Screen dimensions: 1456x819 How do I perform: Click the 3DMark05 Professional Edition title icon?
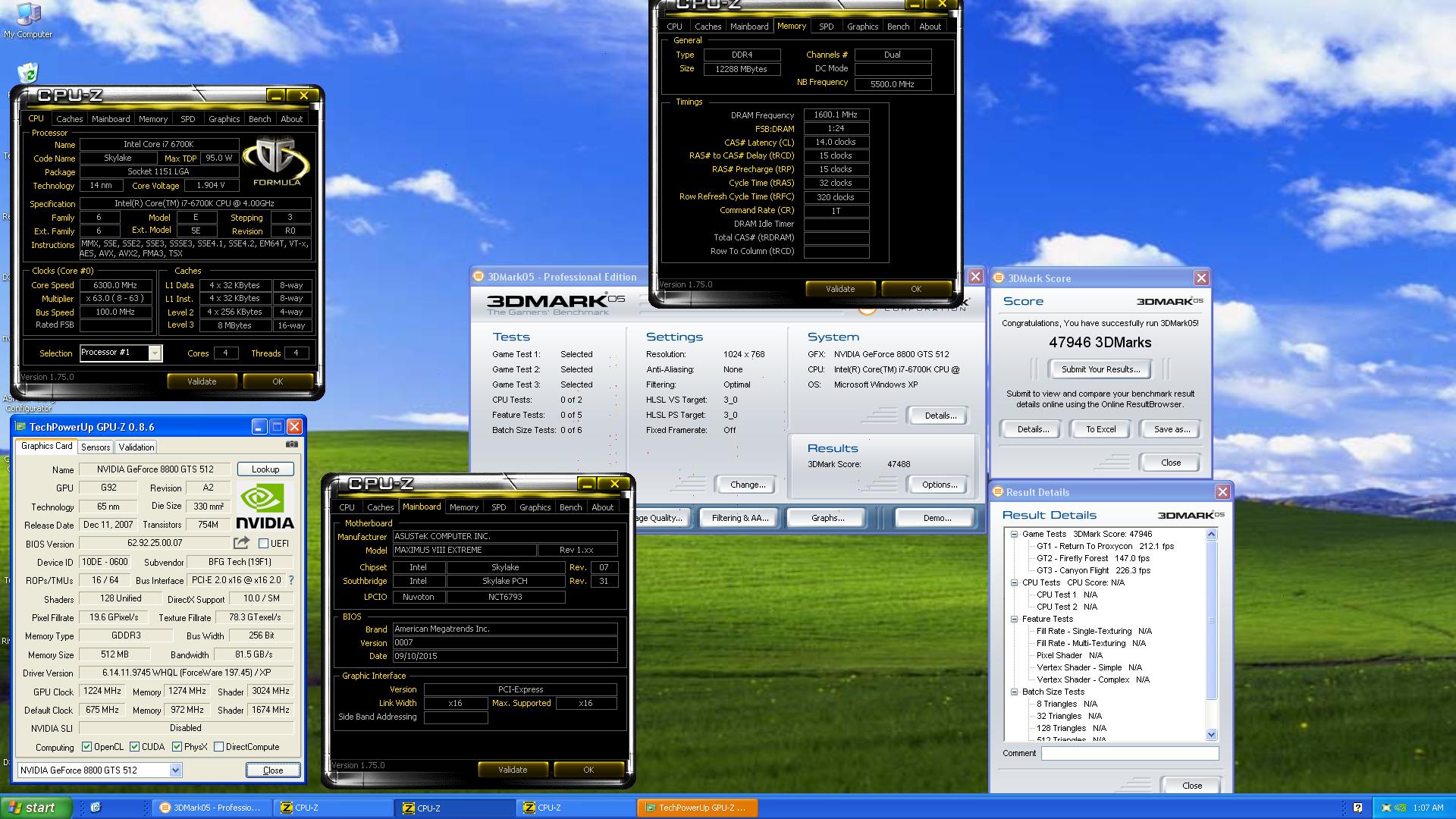pos(479,277)
